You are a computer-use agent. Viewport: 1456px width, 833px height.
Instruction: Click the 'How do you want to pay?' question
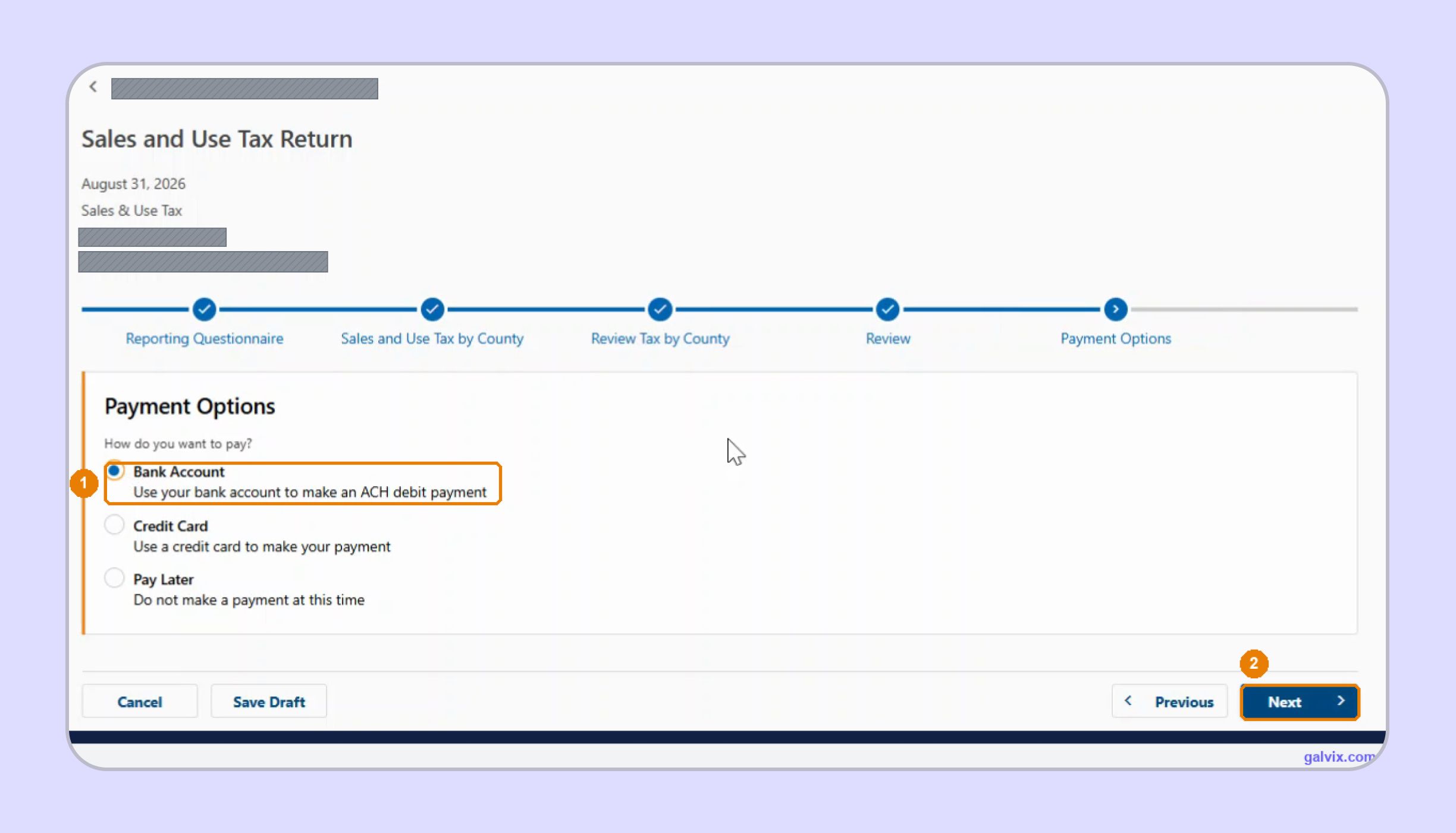[178, 444]
